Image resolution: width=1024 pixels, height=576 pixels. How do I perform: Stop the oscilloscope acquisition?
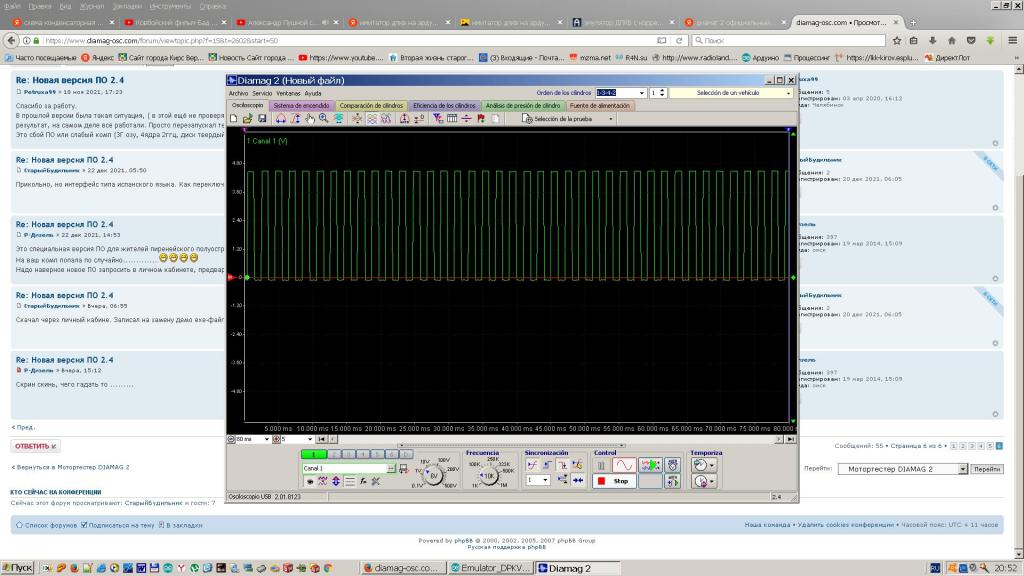[615, 481]
